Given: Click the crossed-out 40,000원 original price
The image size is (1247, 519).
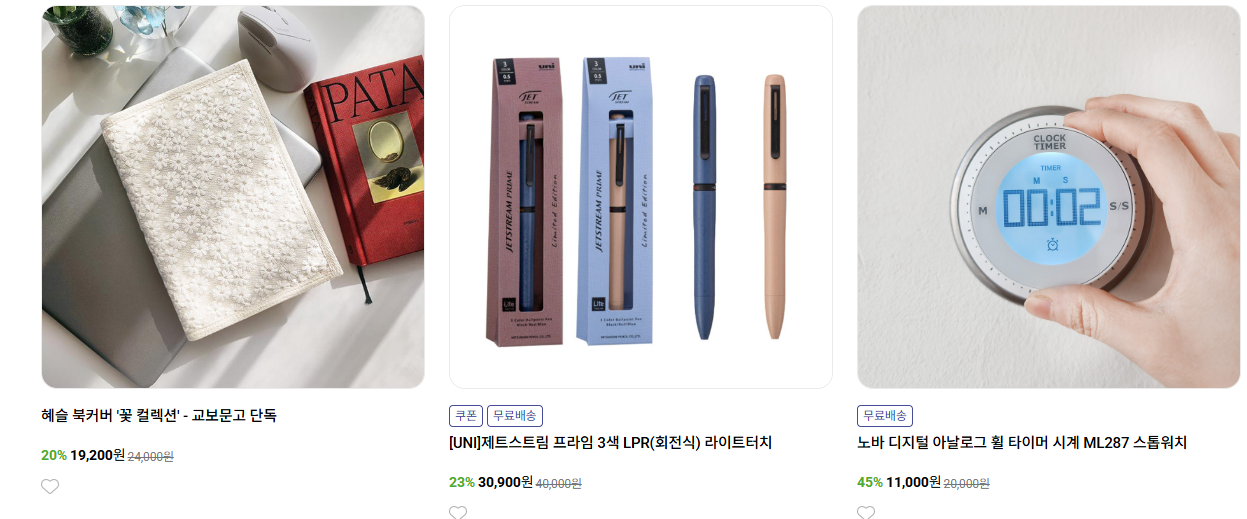Looking at the screenshot, I should click(559, 484).
